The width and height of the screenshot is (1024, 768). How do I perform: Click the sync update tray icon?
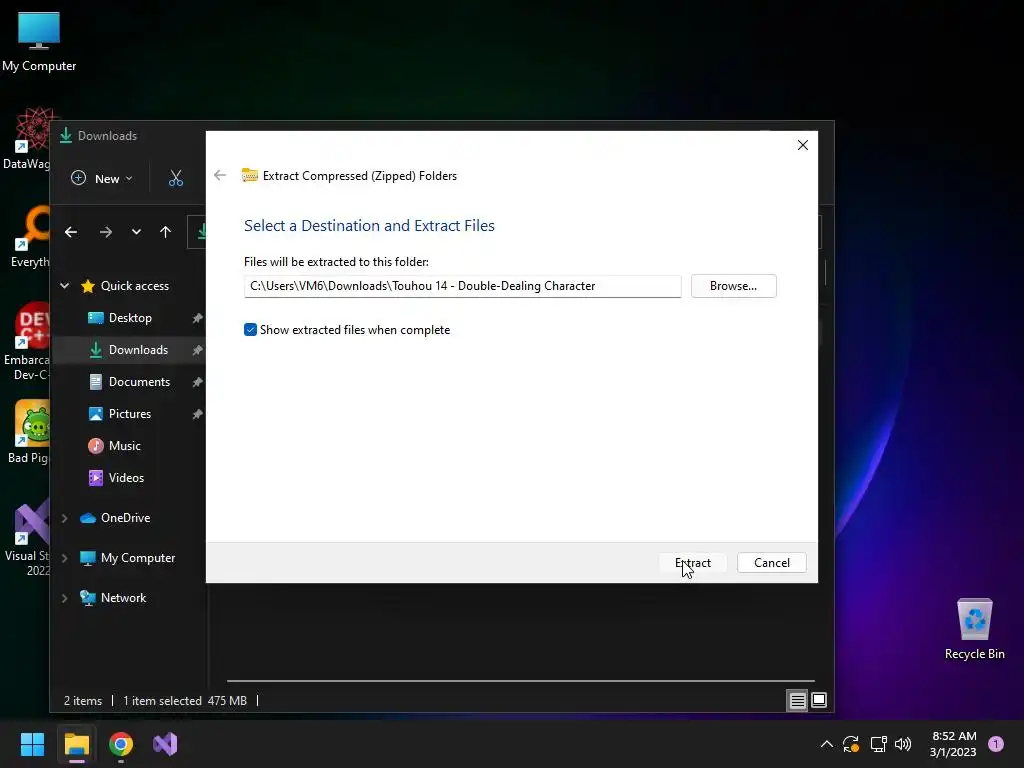coord(851,744)
